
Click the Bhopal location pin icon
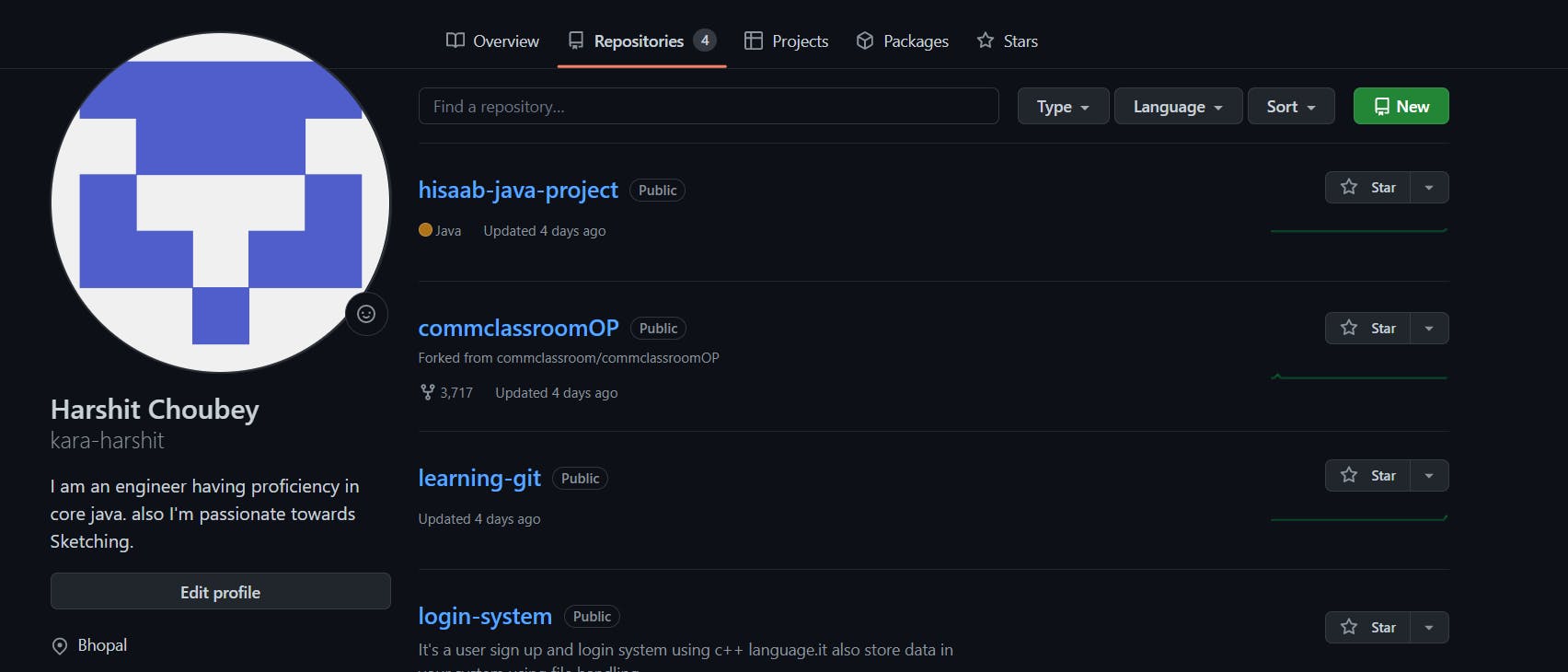pos(60,646)
